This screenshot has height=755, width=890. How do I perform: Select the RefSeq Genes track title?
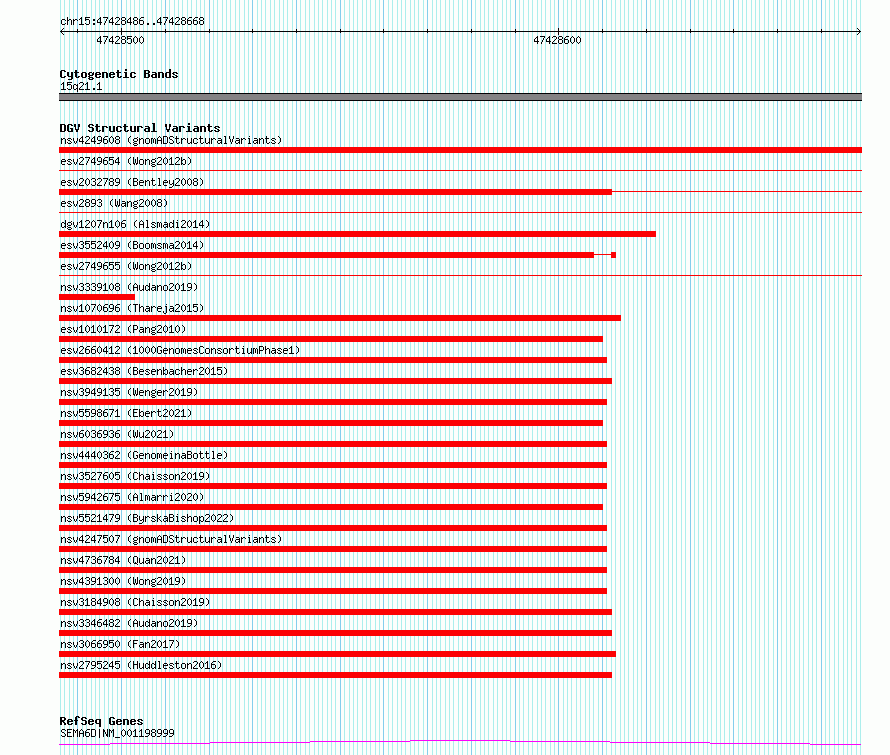point(102,721)
